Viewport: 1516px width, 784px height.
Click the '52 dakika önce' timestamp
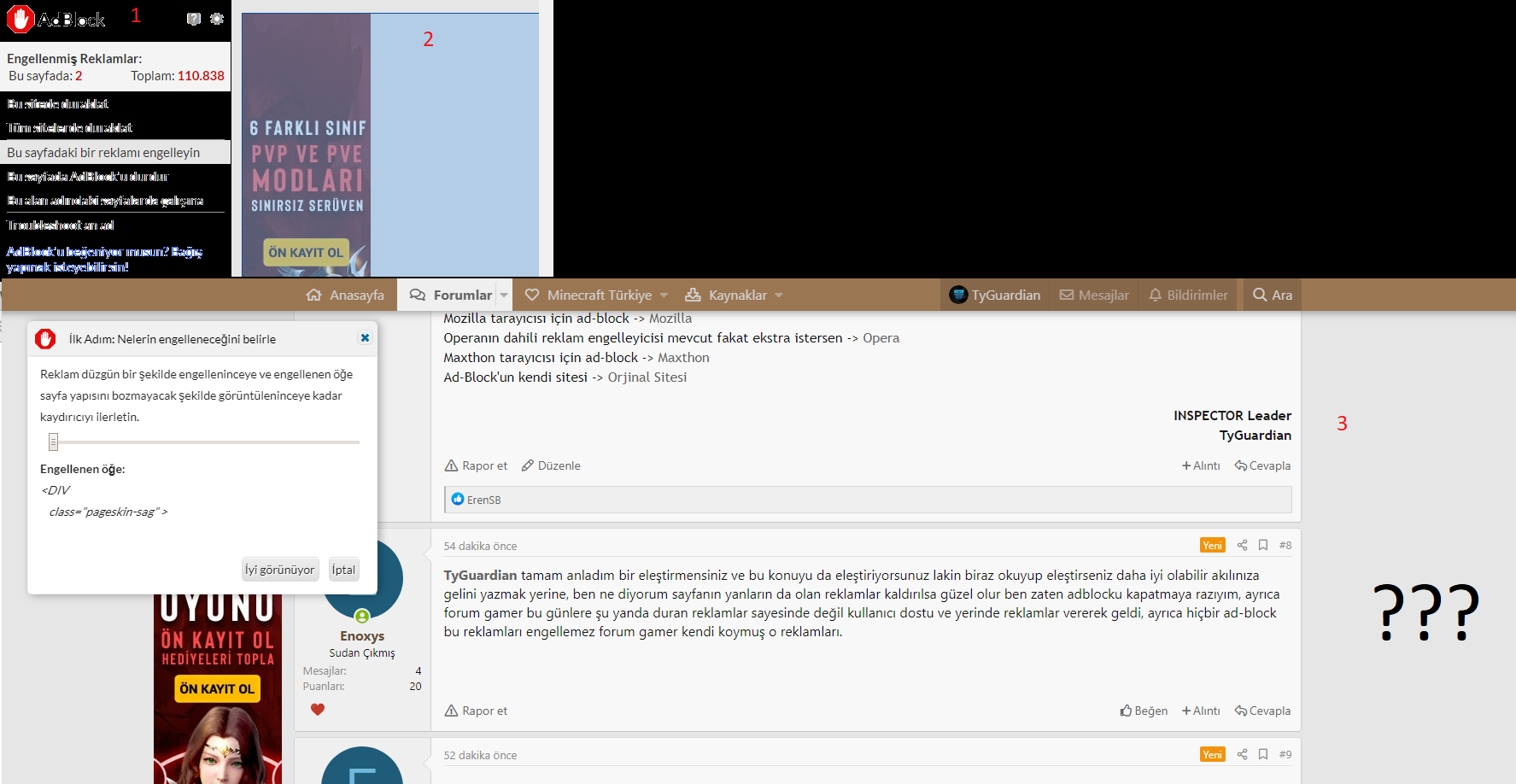pos(480,755)
